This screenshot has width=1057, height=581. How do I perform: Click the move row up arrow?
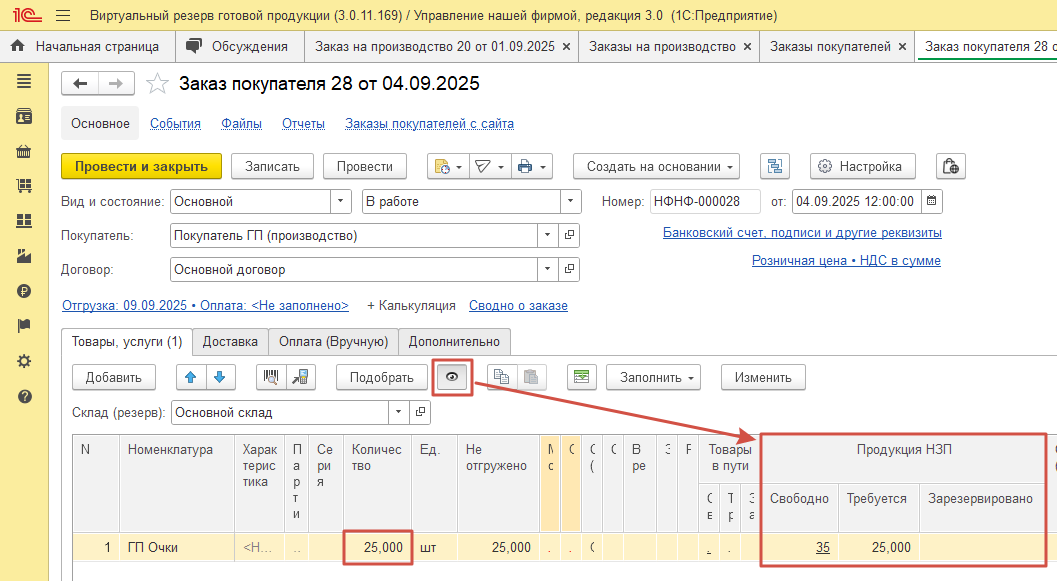(191, 377)
